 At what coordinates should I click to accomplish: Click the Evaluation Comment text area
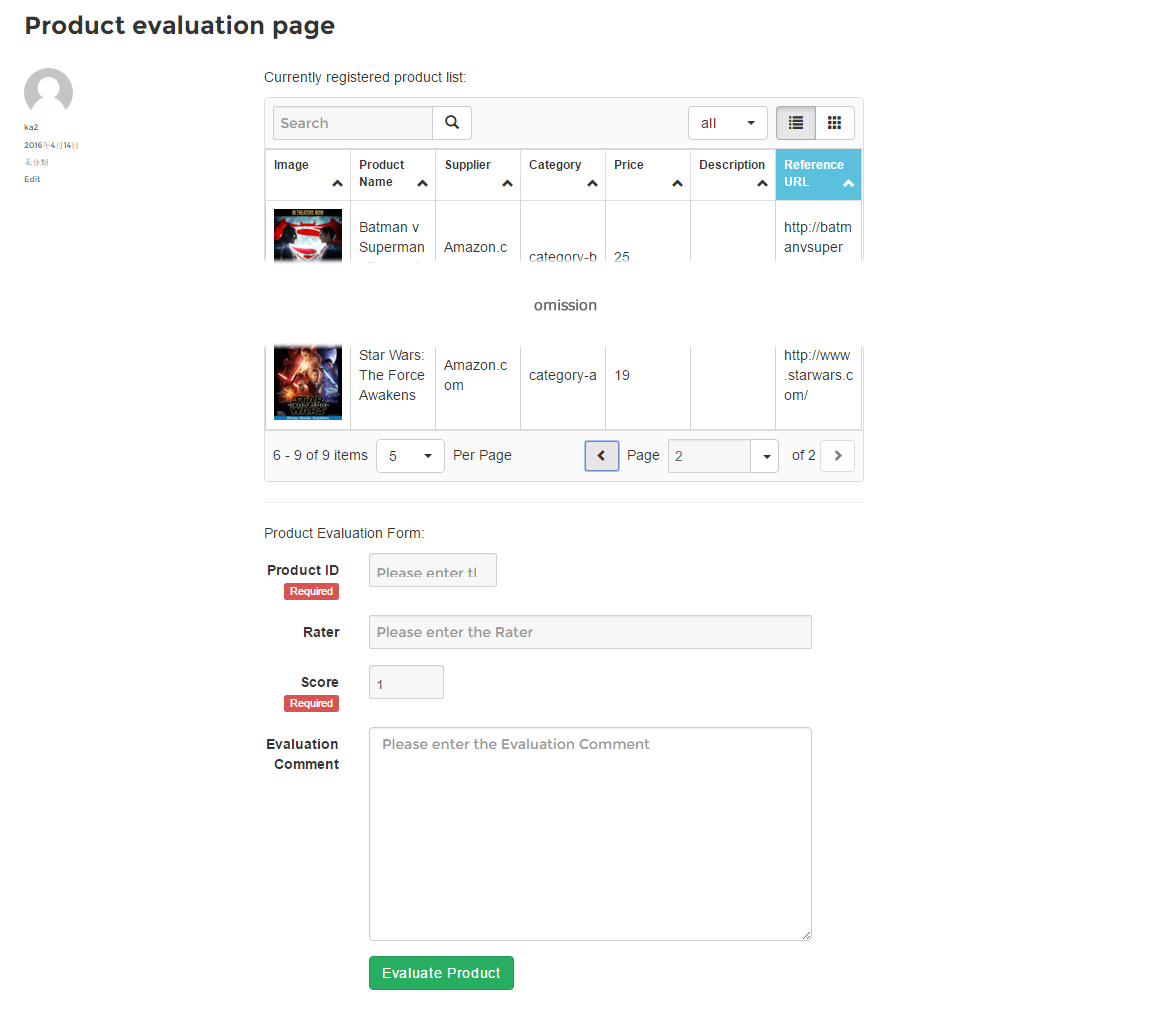(x=590, y=834)
